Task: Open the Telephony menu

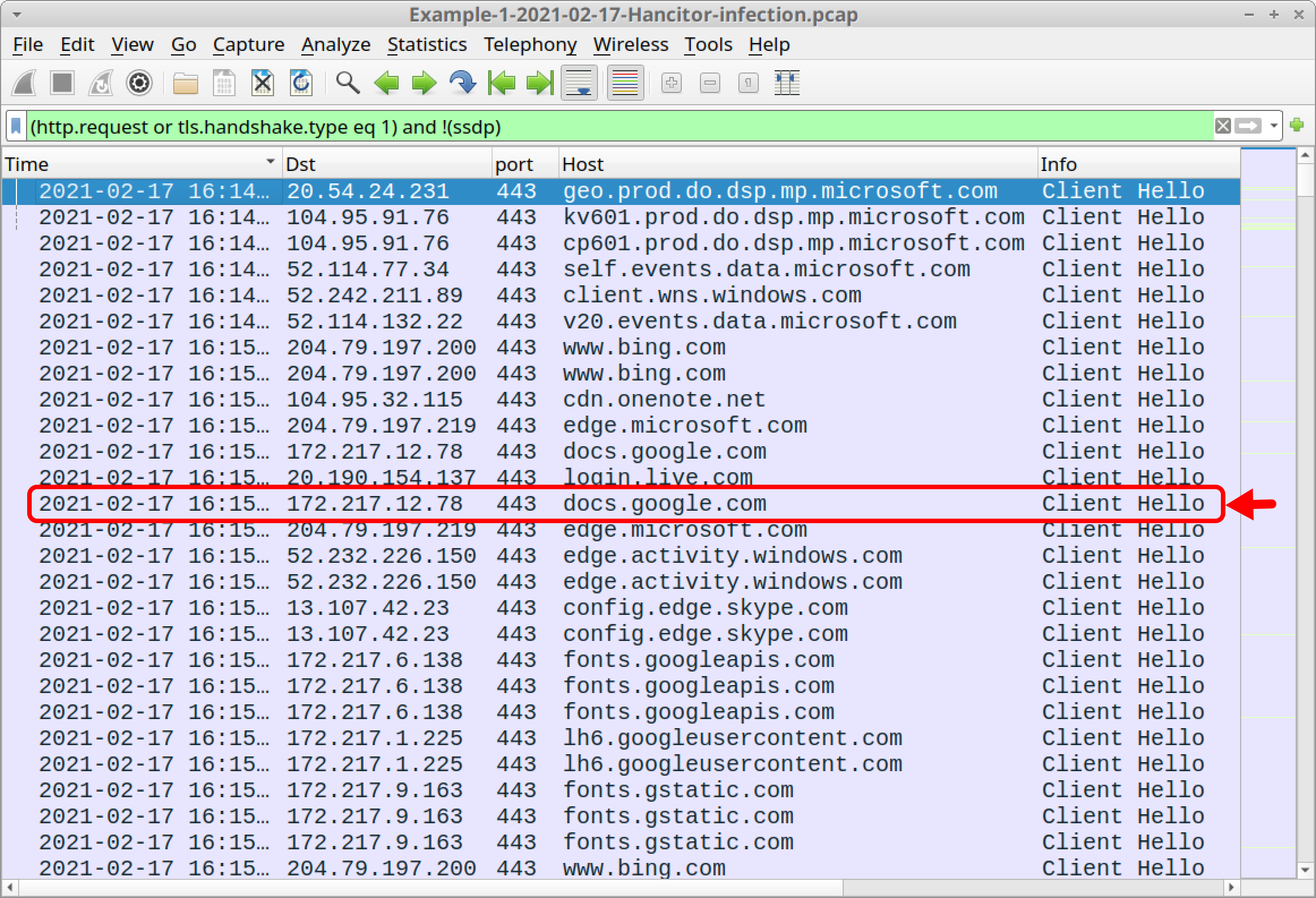Action: point(530,44)
